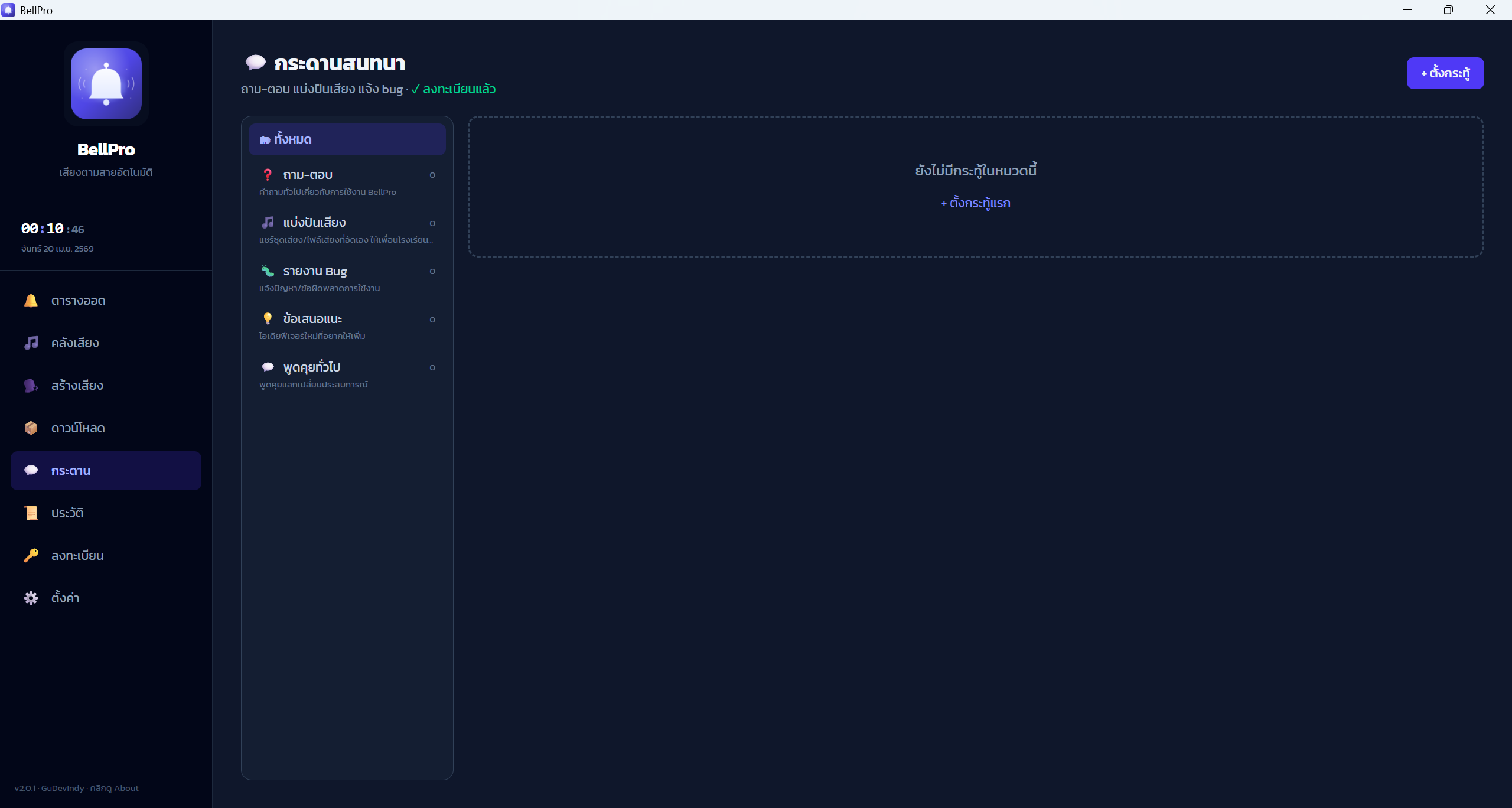Image resolution: width=1512 pixels, height=808 pixels.
Task: Click the date จันทร์ 20 เม.ย. 2569
Action: click(x=57, y=249)
